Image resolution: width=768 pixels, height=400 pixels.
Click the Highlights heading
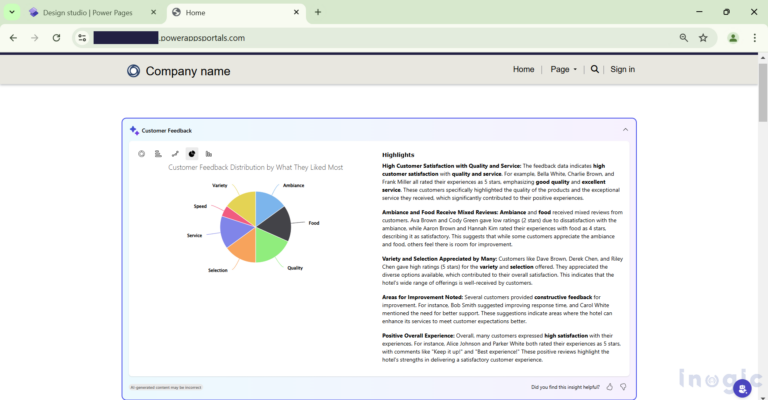398,155
